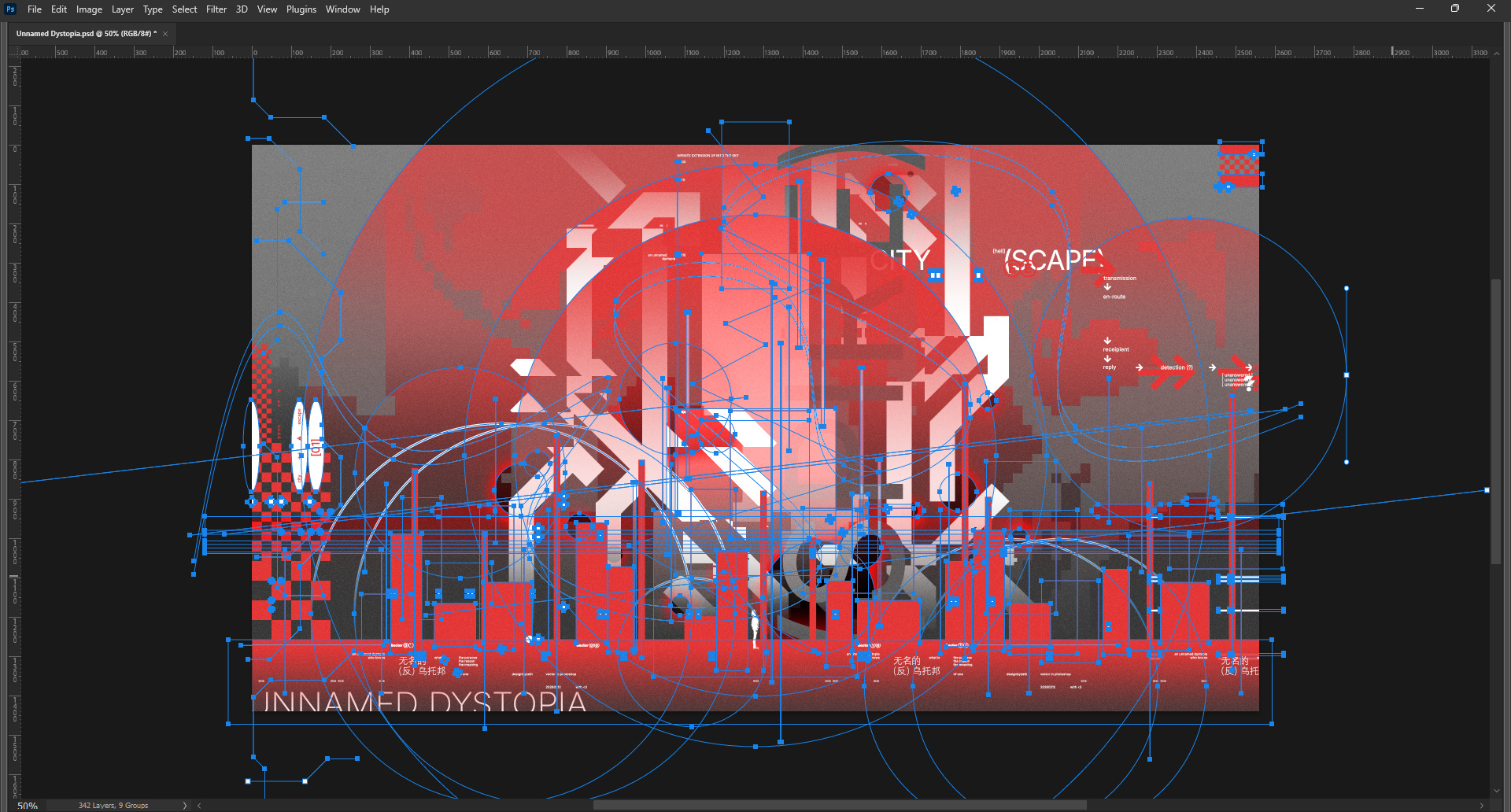Open the Select menu
This screenshot has height=812, width=1511.
[184, 9]
